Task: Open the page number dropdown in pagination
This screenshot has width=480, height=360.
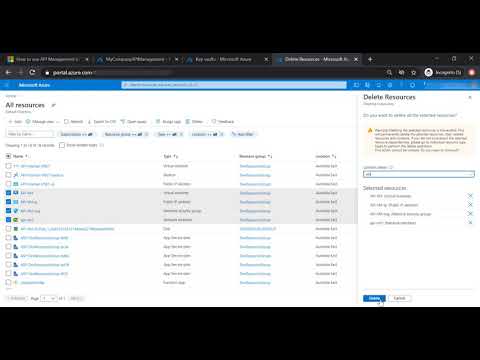Action: pyautogui.click(x=48, y=298)
